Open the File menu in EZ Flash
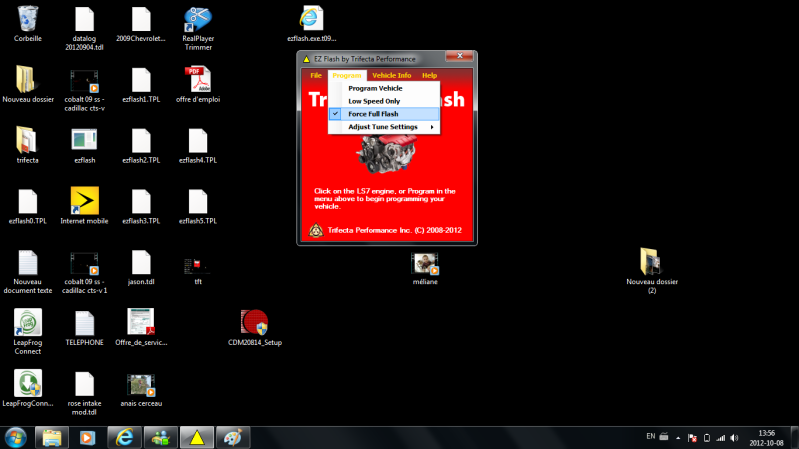This screenshot has width=799, height=449. tap(316, 75)
